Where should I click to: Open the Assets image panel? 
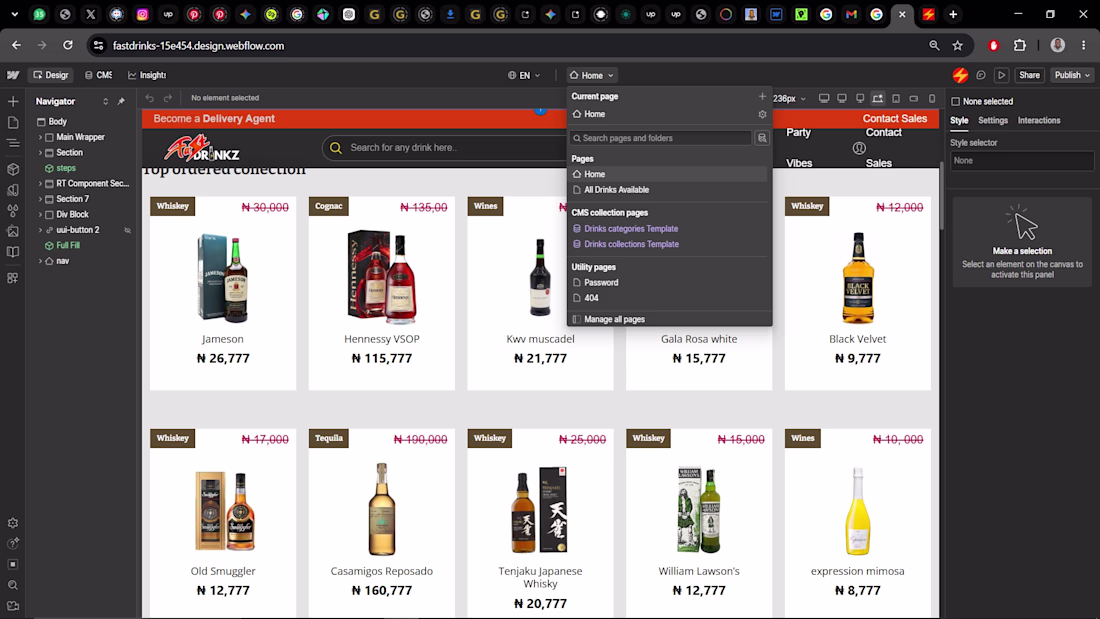pos(13,231)
